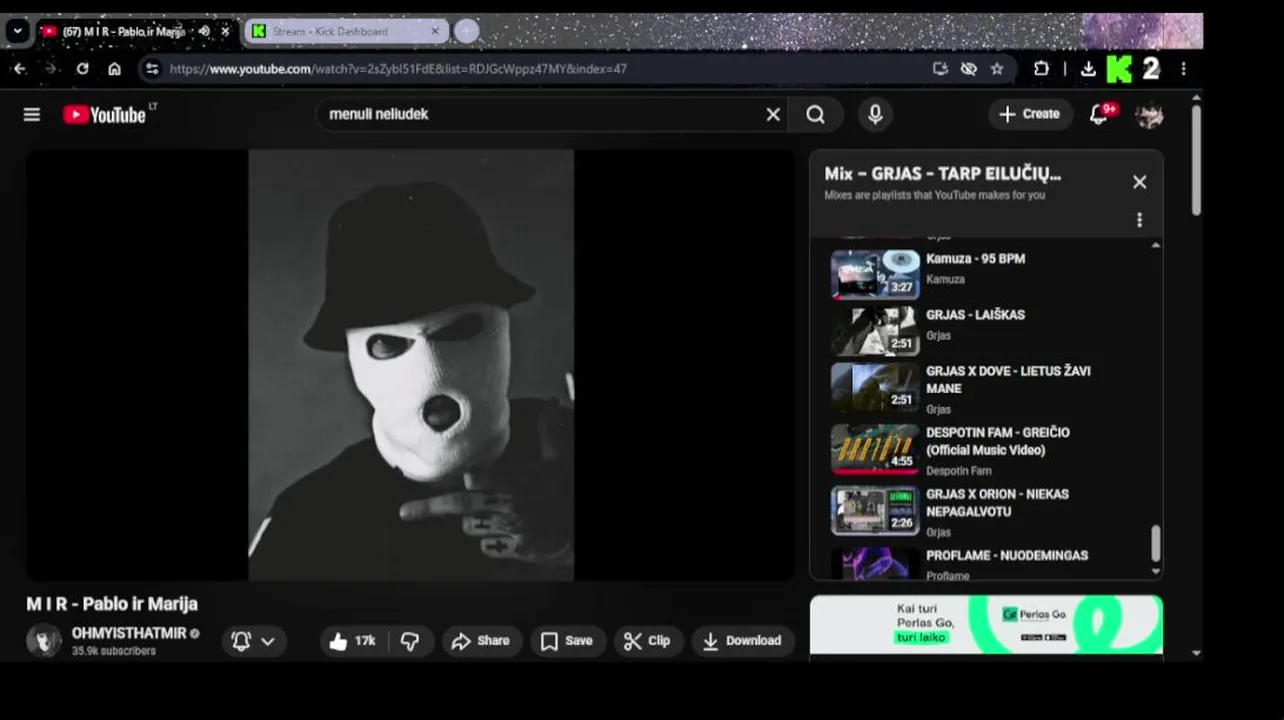Open the YouTube hamburger guide menu

point(32,115)
